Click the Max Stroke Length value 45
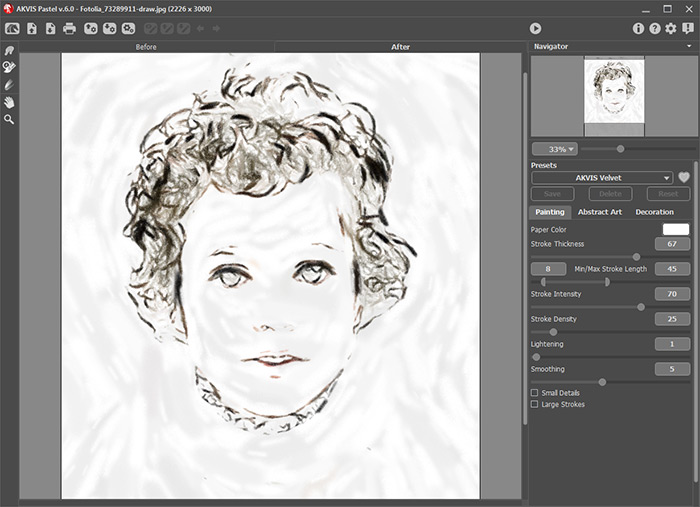The width and height of the screenshot is (700, 507). (x=672, y=269)
